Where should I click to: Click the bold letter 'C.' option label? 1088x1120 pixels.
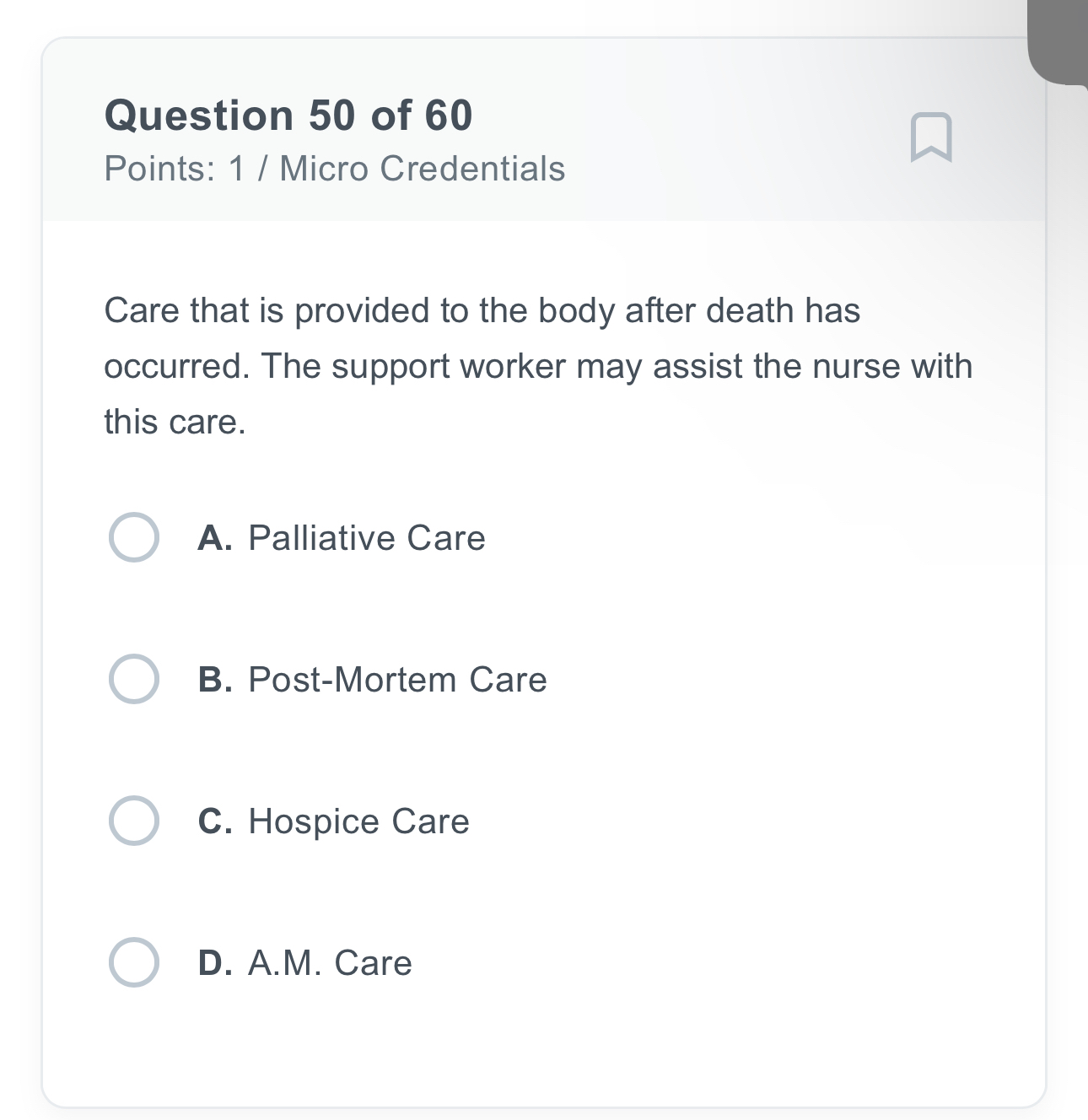215,821
